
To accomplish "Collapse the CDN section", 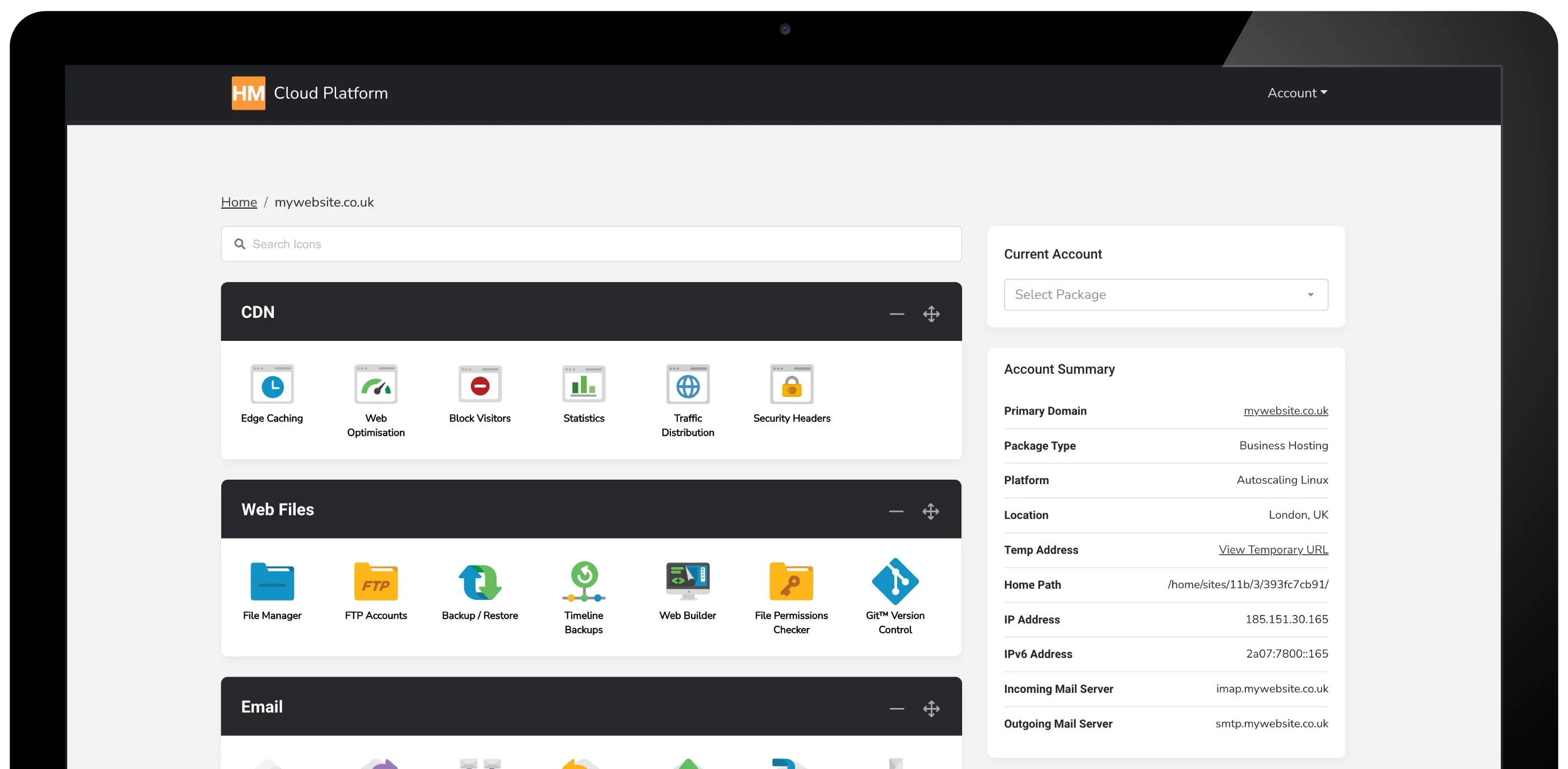I will coord(896,314).
